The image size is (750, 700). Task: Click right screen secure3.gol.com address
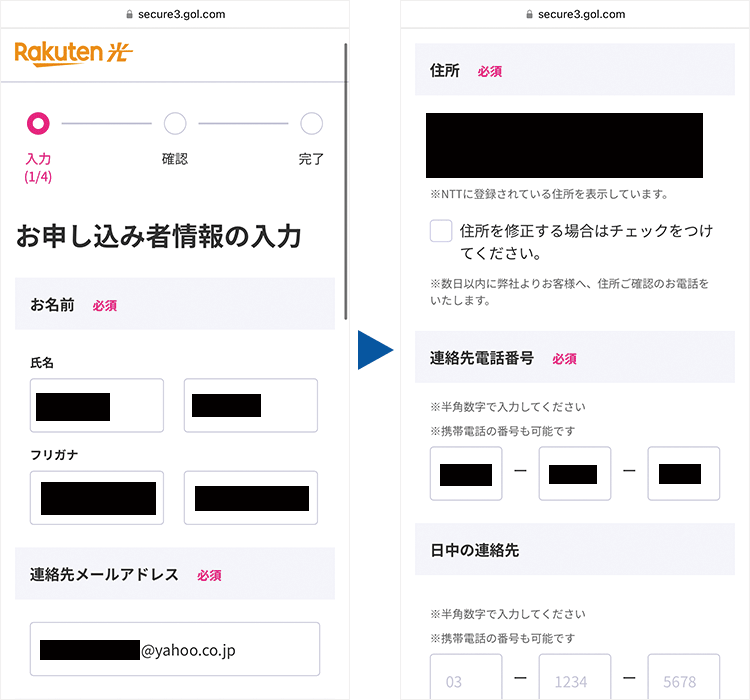pyautogui.click(x=581, y=14)
